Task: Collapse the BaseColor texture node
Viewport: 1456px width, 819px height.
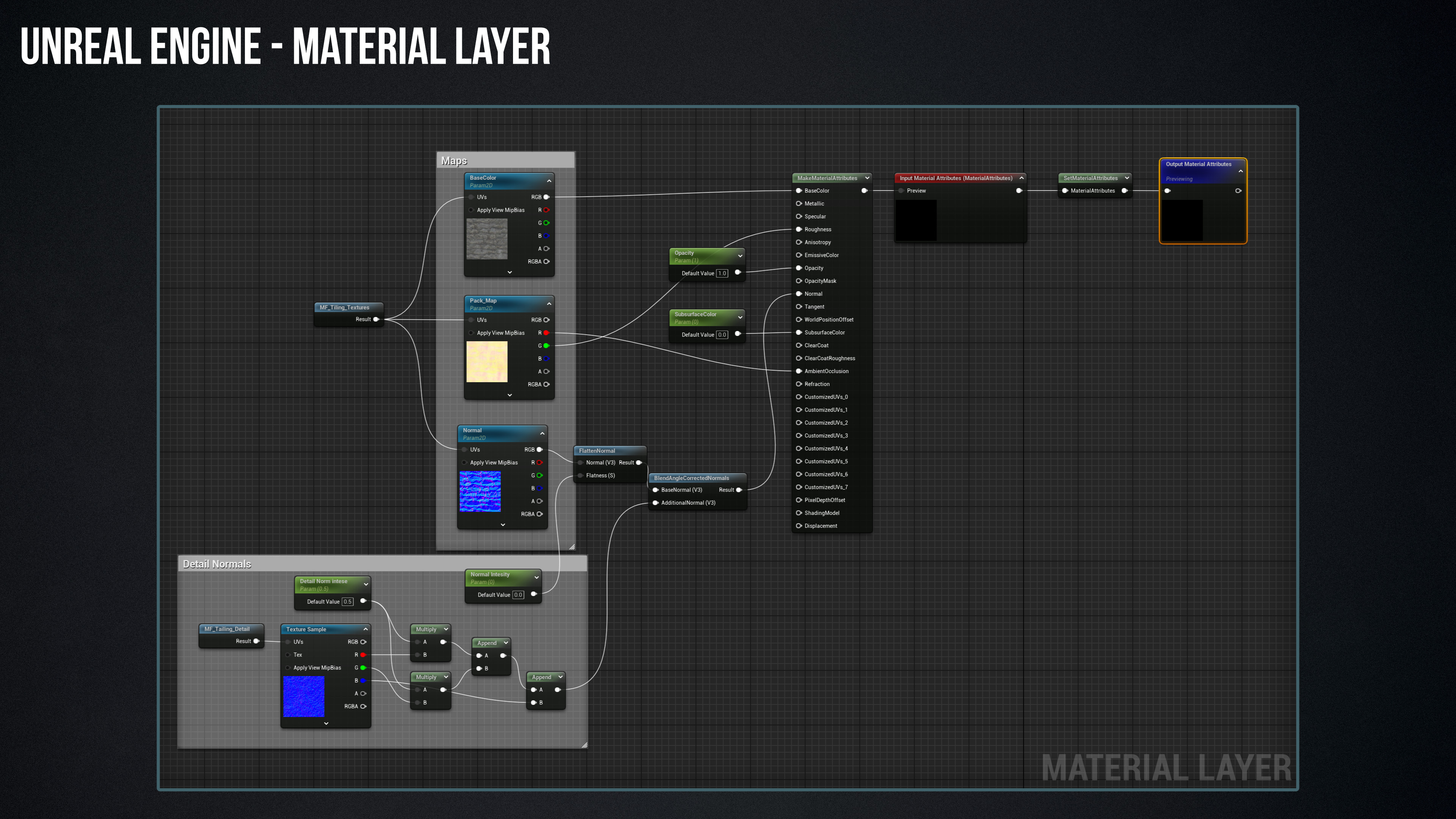Action: click(549, 181)
